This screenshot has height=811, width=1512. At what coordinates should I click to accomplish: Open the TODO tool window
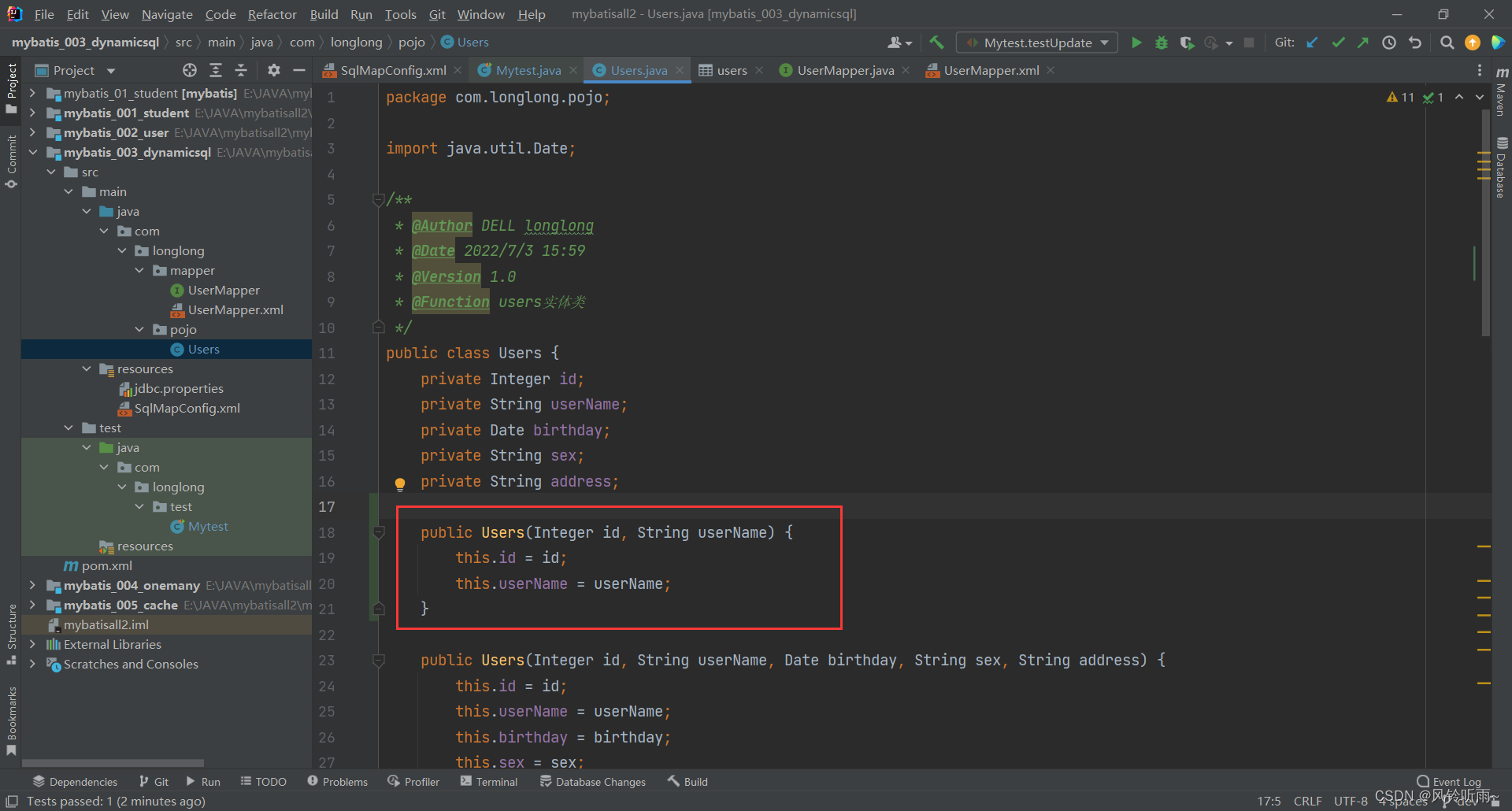coord(264,781)
